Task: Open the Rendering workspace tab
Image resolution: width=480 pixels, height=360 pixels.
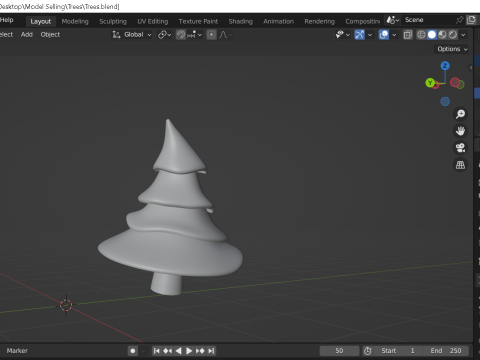Action: pos(319,21)
